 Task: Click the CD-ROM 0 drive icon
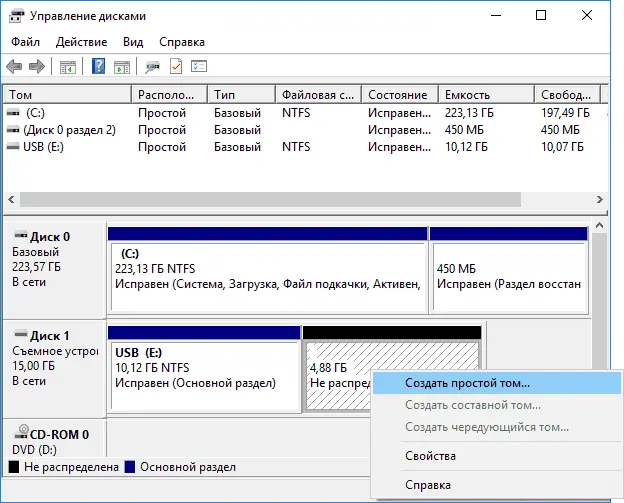21,432
